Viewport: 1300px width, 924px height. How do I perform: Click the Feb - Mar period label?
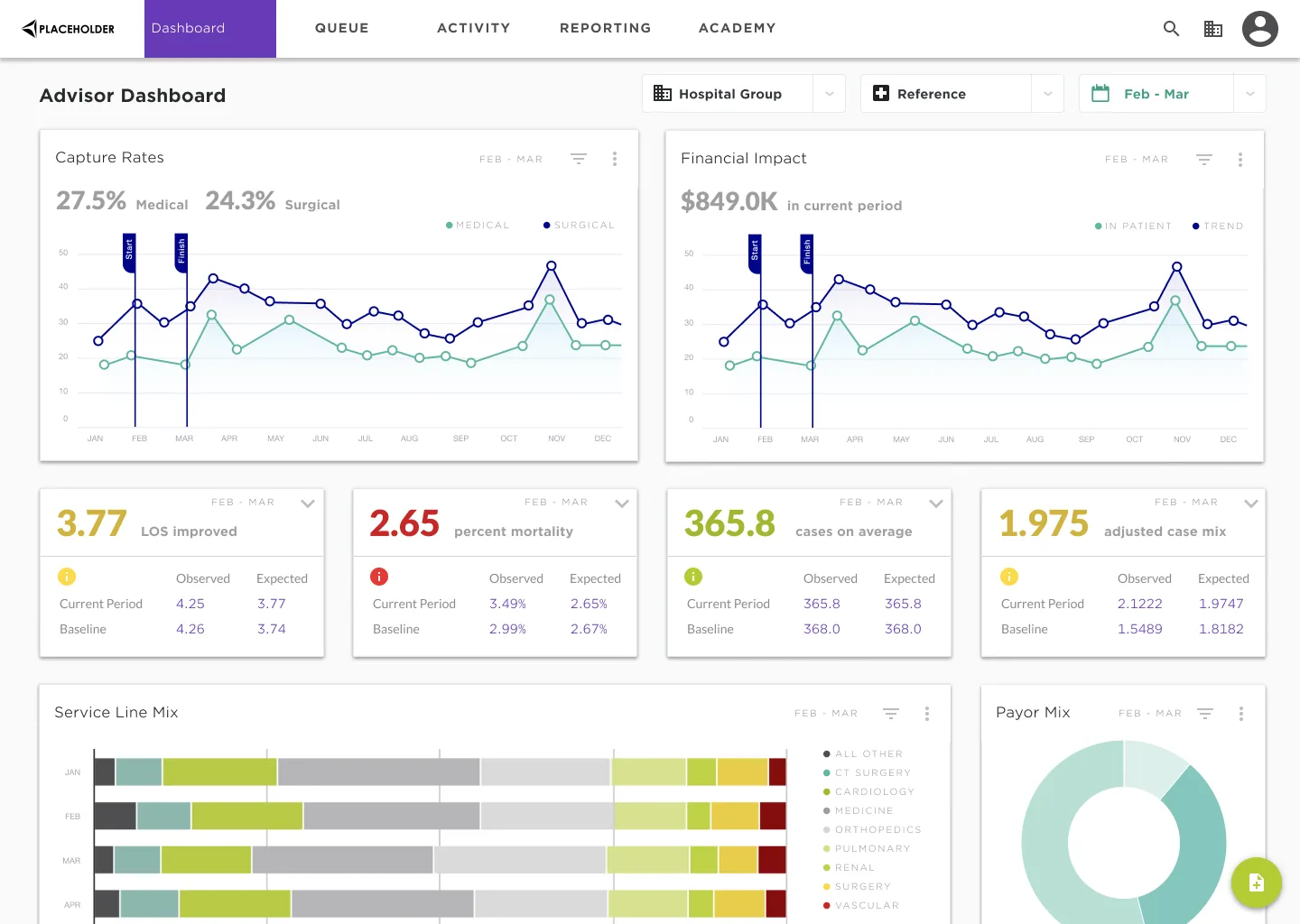(x=1156, y=94)
